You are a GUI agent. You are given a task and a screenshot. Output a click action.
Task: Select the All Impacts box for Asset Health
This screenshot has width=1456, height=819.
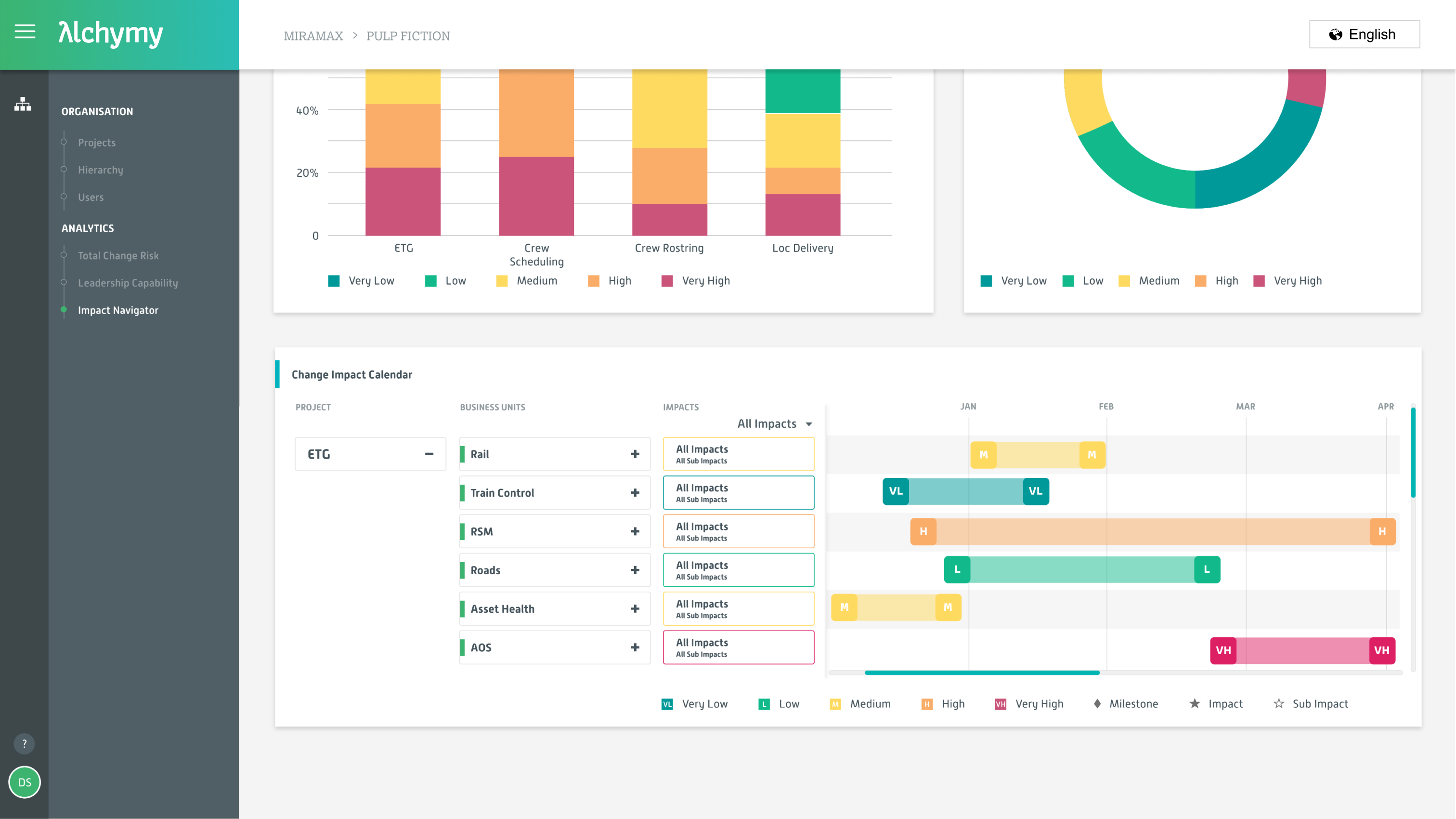click(x=738, y=608)
